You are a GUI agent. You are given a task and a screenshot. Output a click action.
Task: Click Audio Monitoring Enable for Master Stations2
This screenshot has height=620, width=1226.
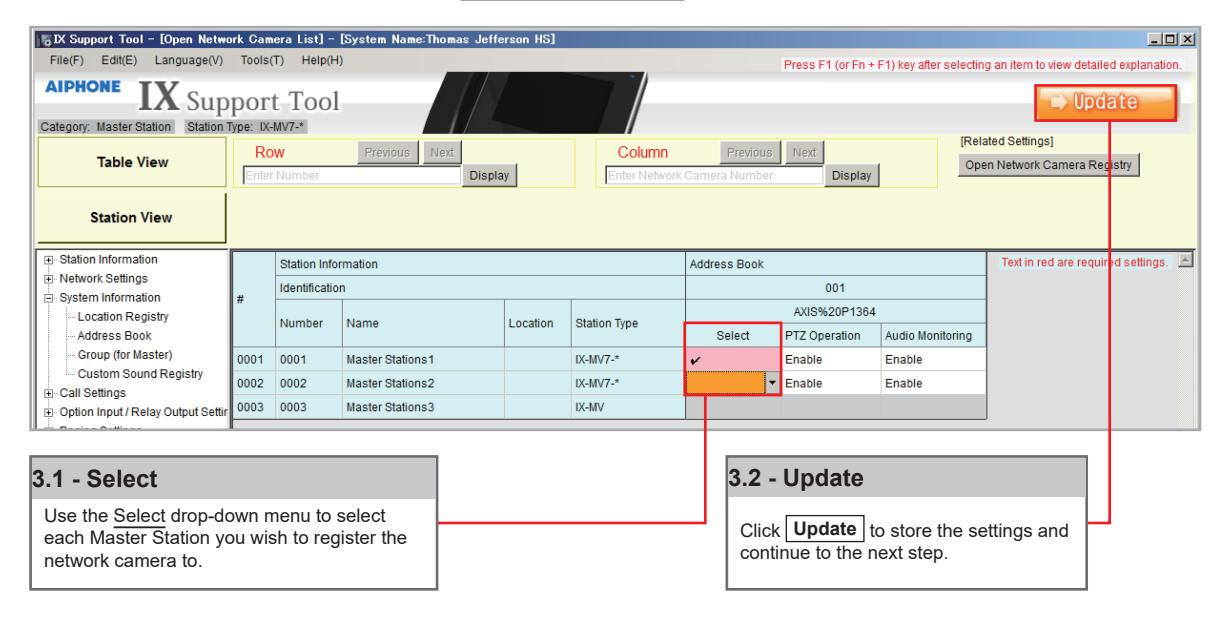[x=933, y=384]
